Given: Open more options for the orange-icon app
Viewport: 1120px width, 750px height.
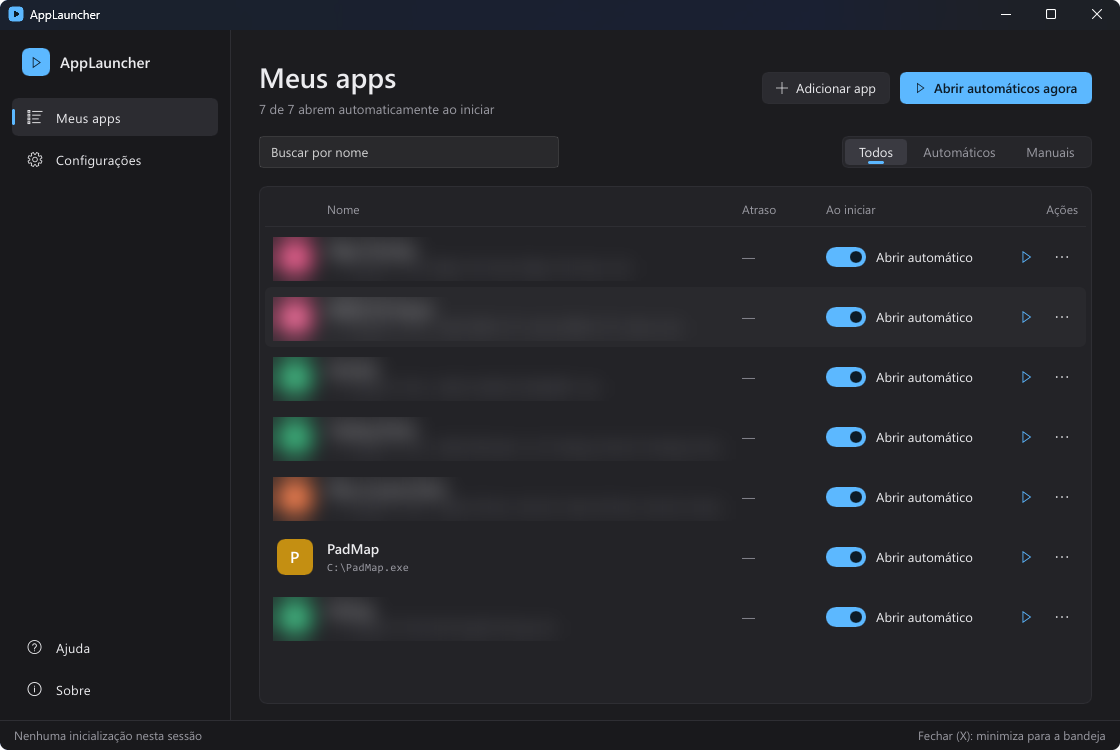Looking at the screenshot, I should (1061, 497).
